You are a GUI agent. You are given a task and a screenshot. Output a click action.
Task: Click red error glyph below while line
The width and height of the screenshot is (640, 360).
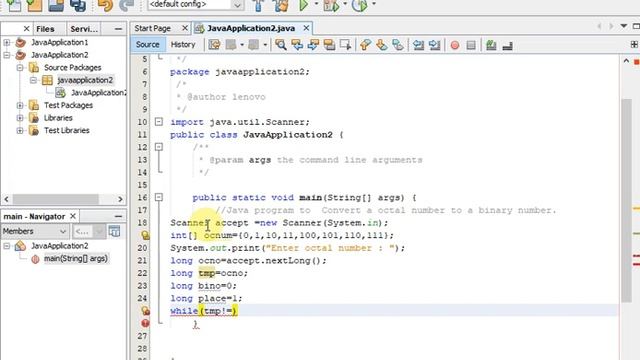[145, 323]
